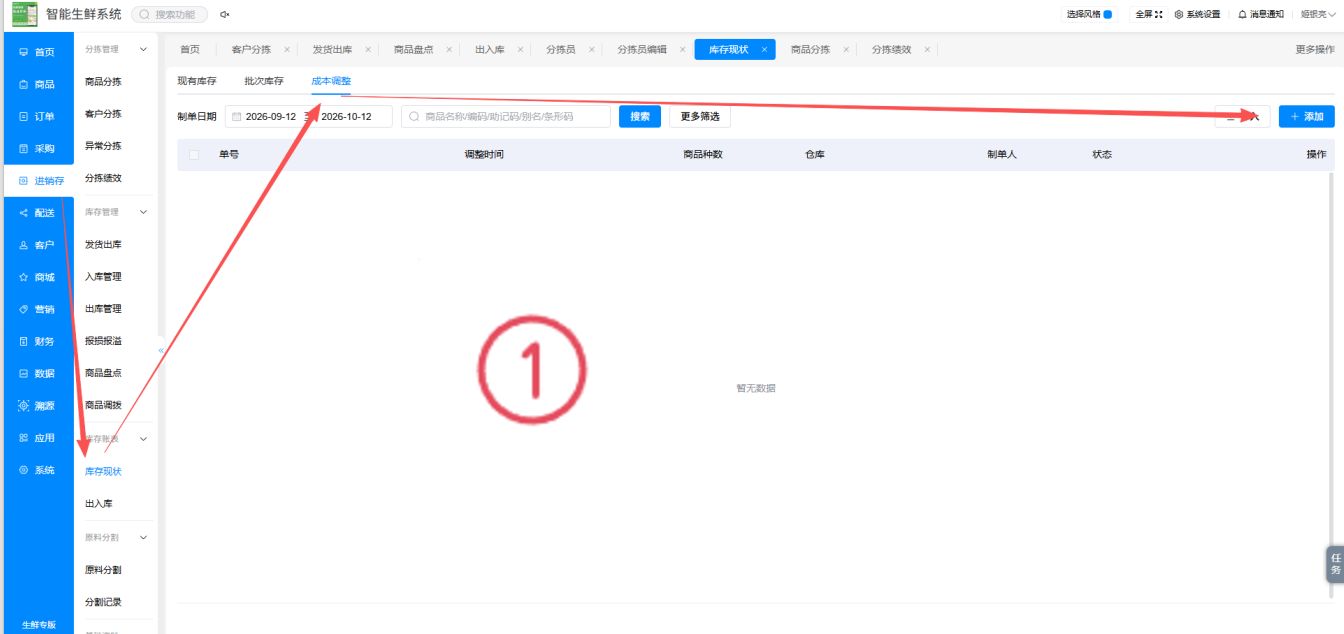Click the speaker icon beside the search box
The height and width of the screenshot is (634, 1344).
click(x=225, y=15)
